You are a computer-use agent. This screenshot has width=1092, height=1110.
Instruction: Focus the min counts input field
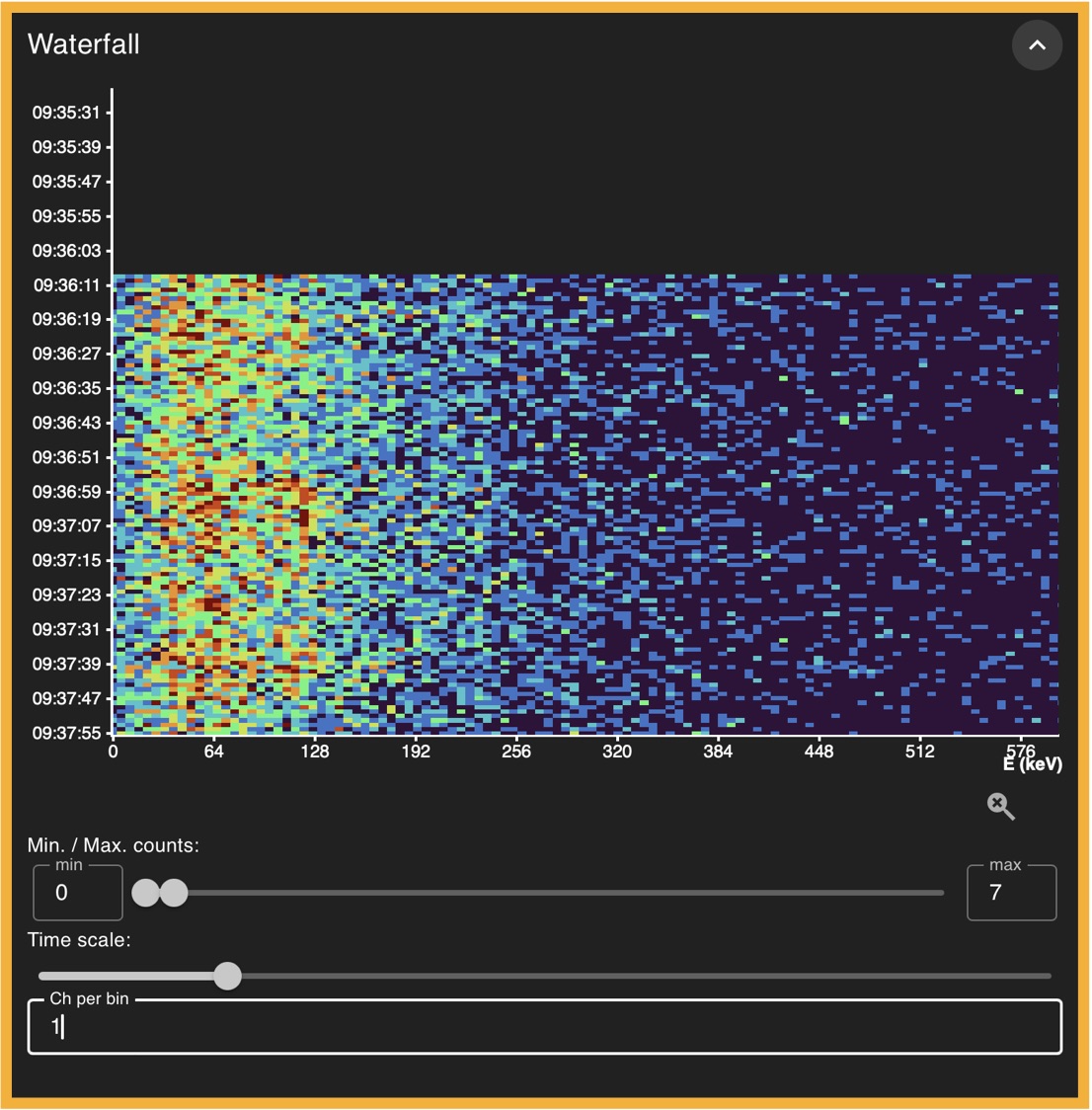click(x=77, y=893)
